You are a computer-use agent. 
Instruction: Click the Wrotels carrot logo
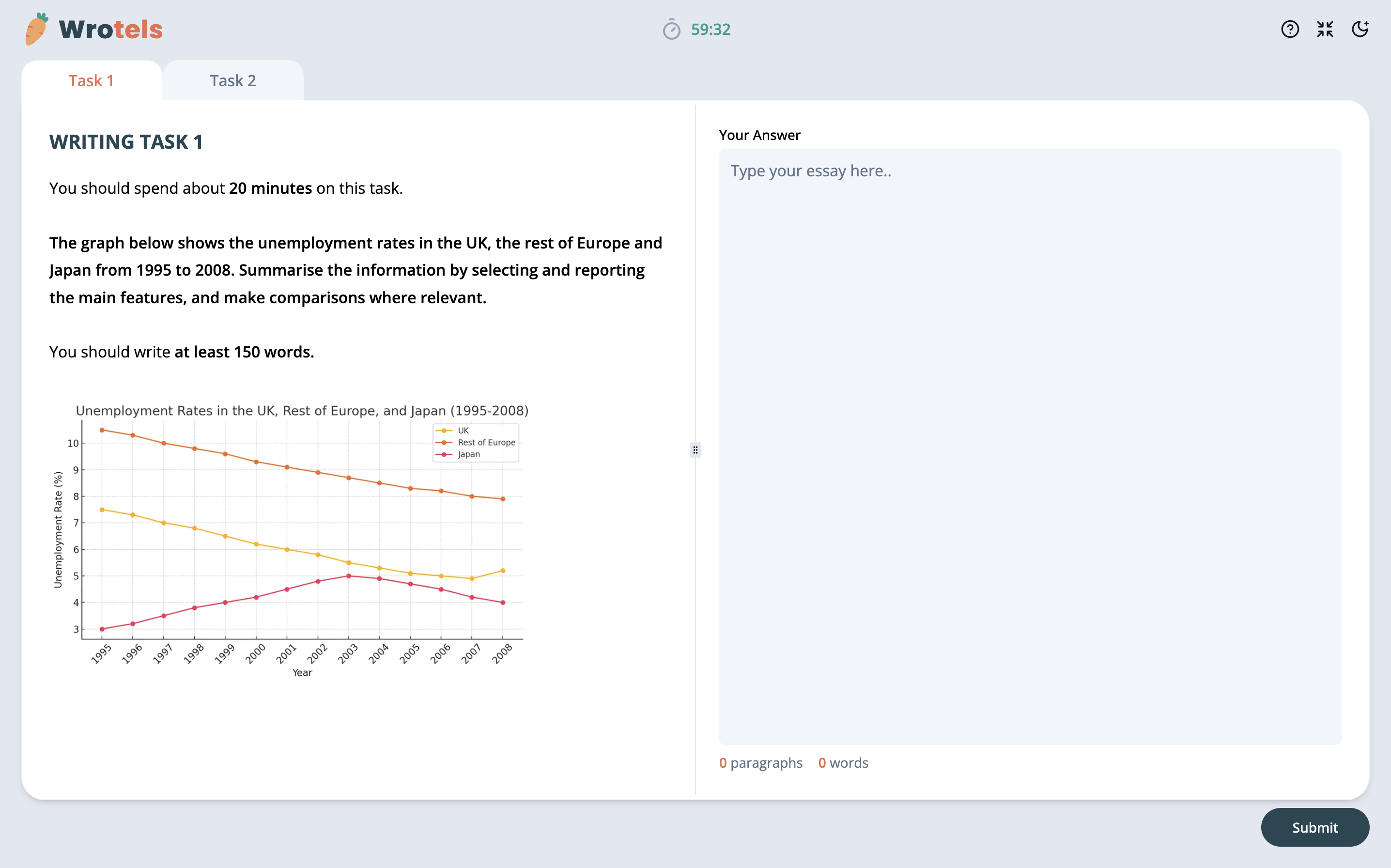[37, 29]
